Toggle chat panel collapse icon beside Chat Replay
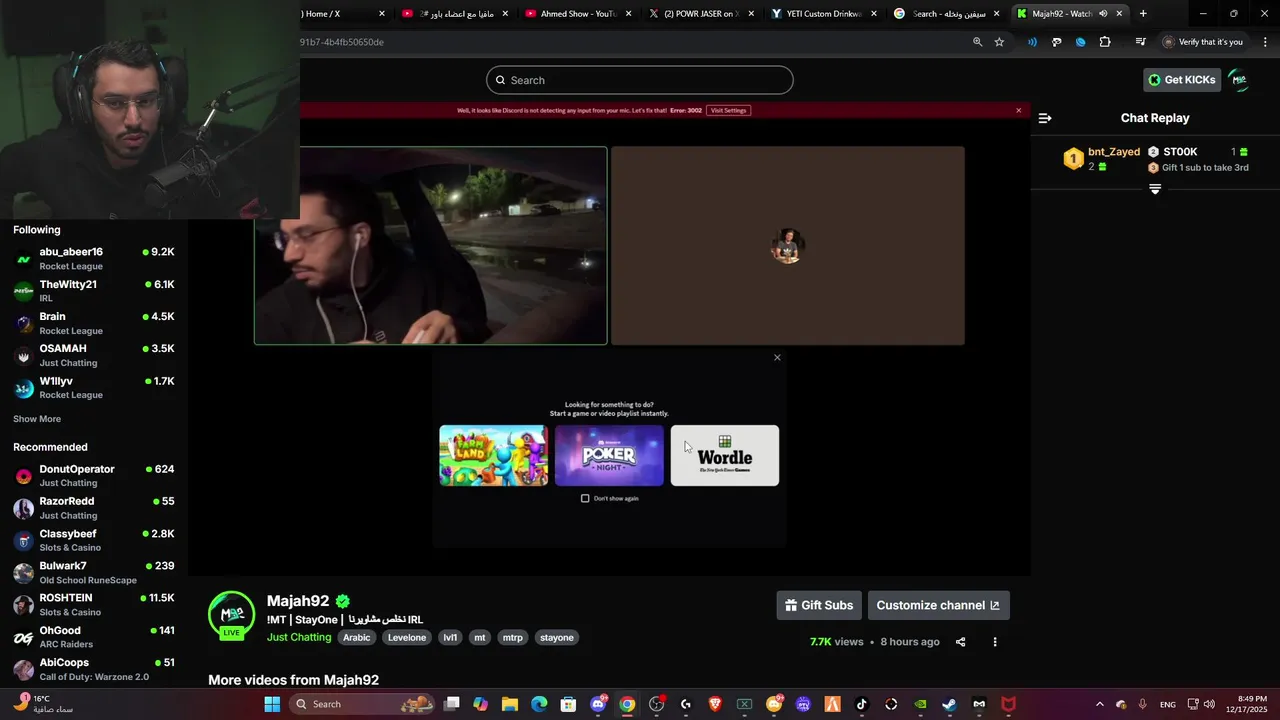 [x=1045, y=118]
